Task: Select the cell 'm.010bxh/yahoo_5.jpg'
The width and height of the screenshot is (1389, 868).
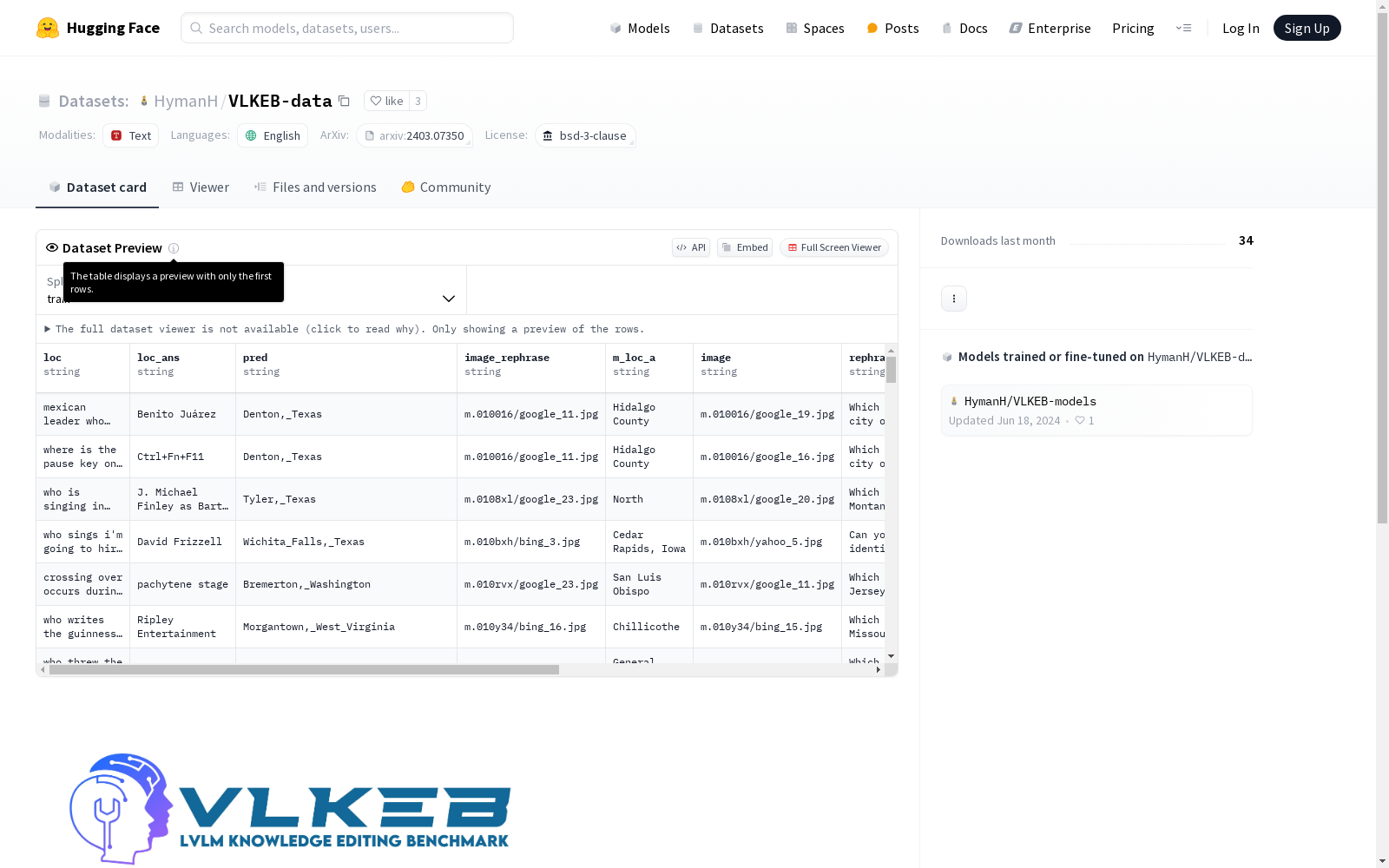Action: (767, 542)
